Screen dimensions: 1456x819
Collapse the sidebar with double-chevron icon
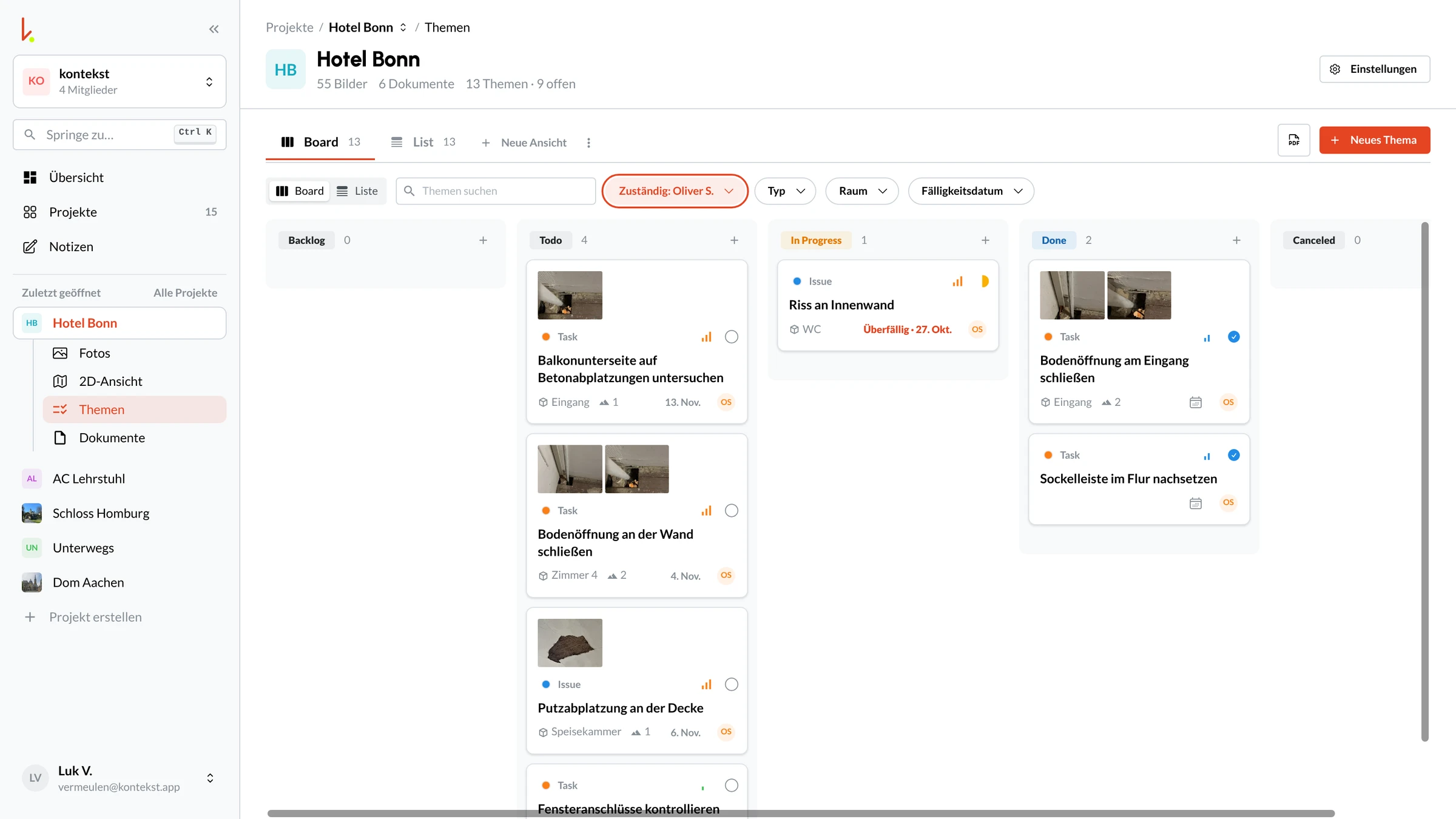214,29
